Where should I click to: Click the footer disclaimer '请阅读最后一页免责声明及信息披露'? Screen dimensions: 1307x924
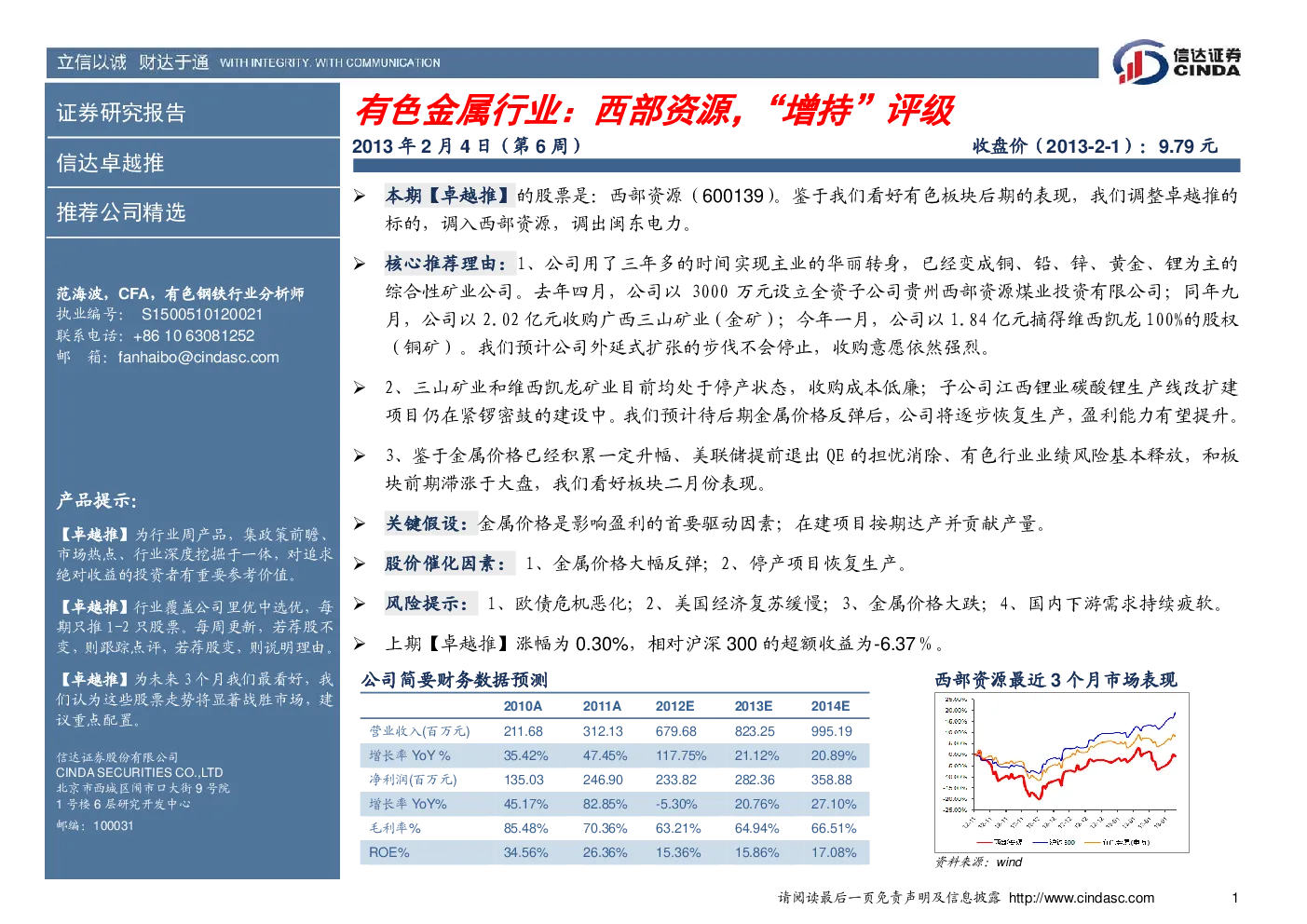click(890, 898)
